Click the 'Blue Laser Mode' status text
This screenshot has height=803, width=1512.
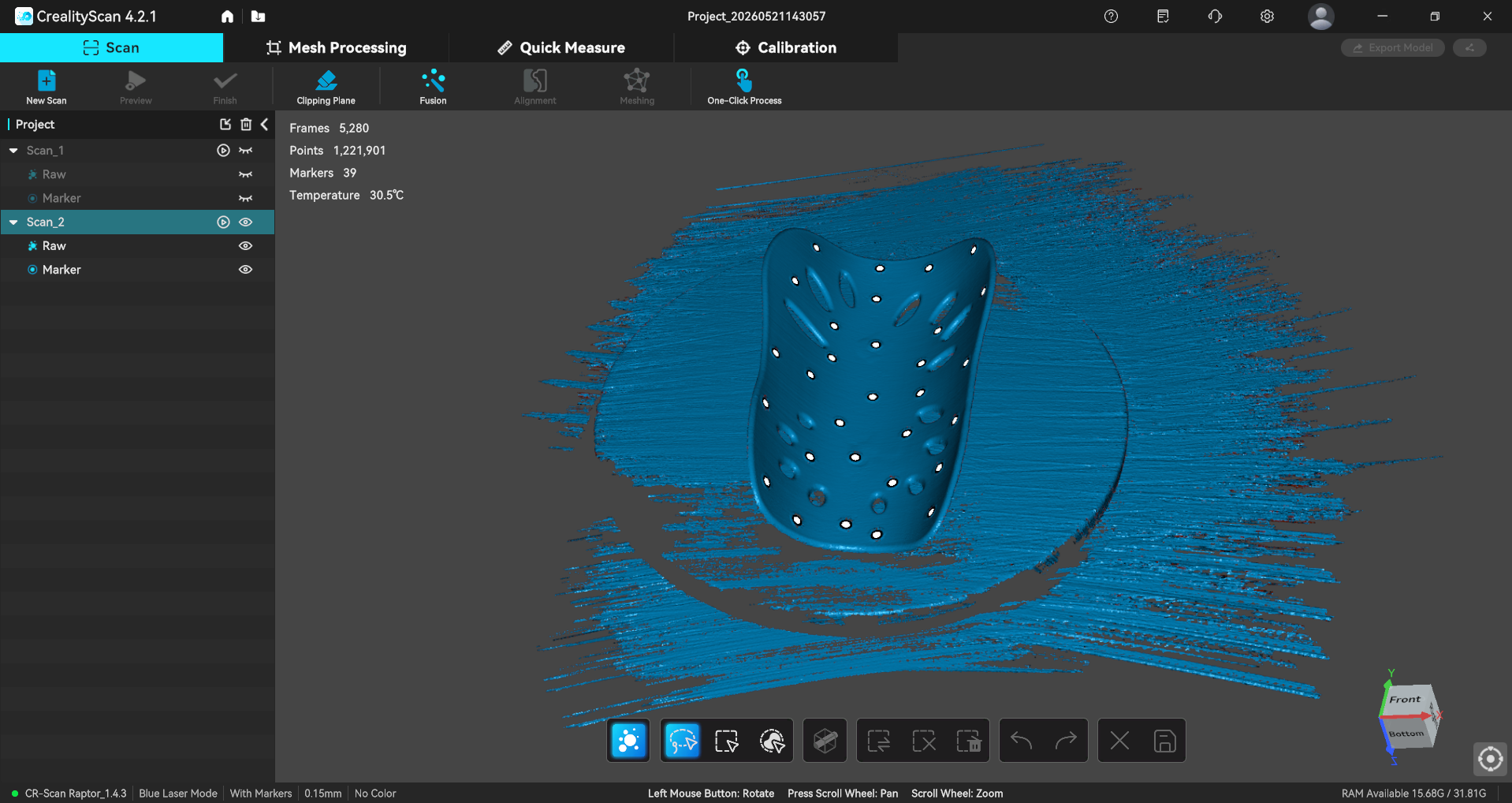click(x=178, y=793)
